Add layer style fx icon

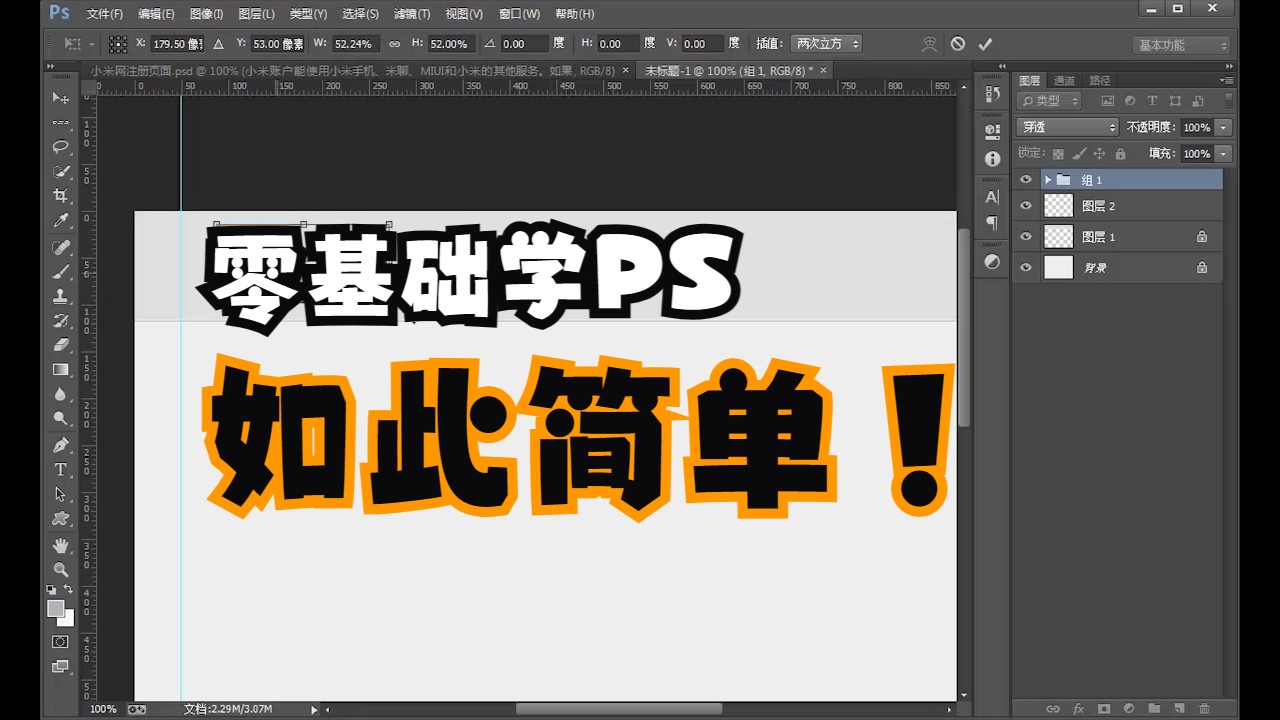(1079, 708)
